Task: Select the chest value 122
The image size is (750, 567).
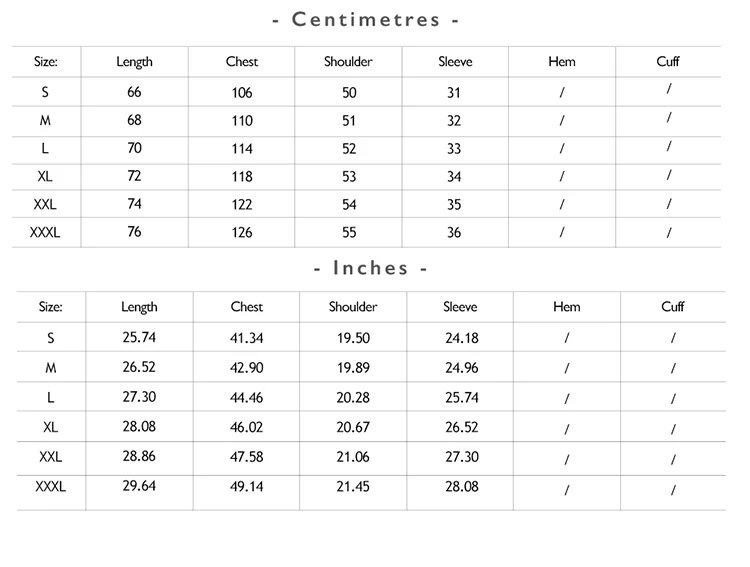Action: point(242,205)
